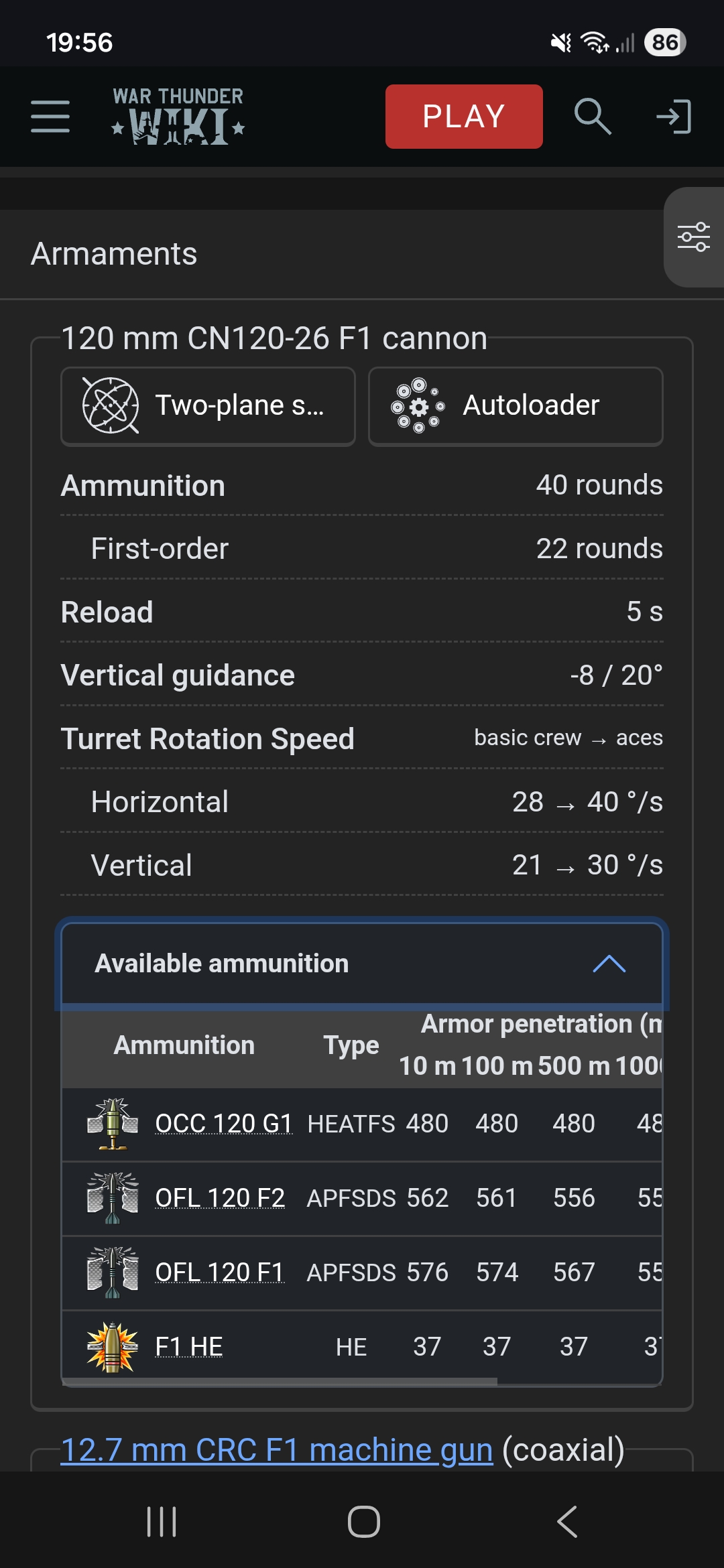Tap the Android back navigation button
Image resolution: width=724 pixels, height=1568 pixels.
point(566,1521)
